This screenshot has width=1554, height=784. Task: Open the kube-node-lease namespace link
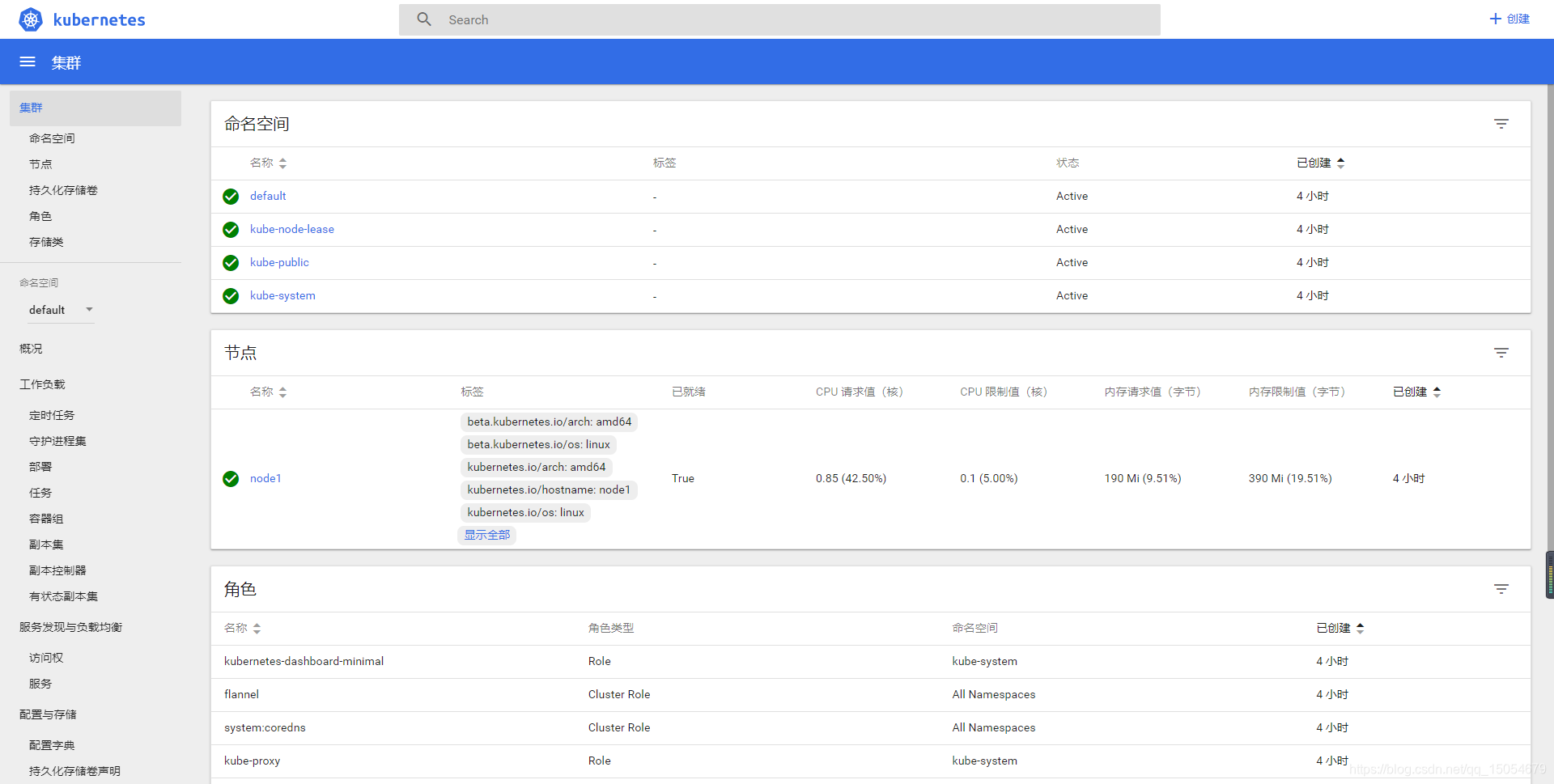click(x=292, y=229)
